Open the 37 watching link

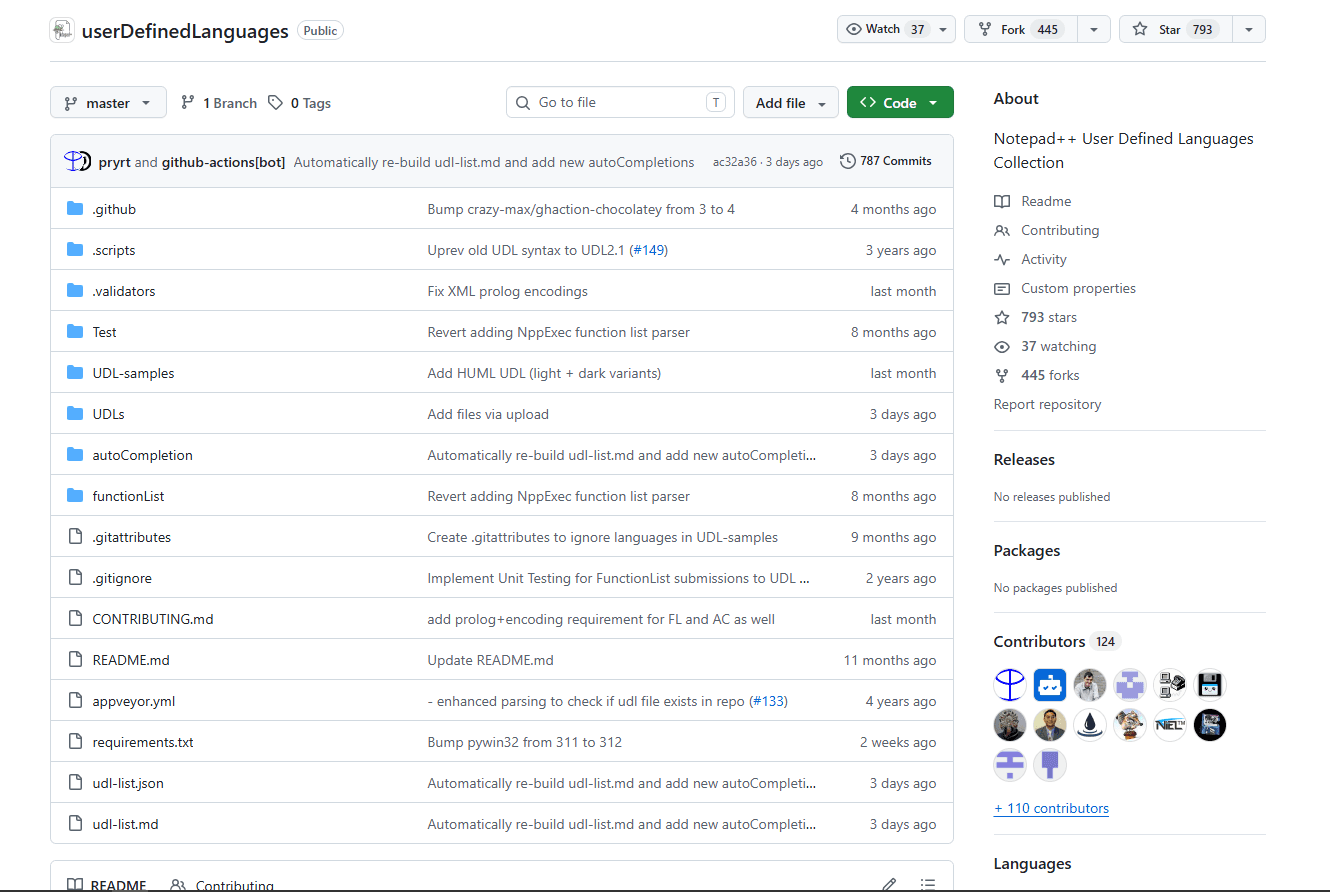[1058, 346]
